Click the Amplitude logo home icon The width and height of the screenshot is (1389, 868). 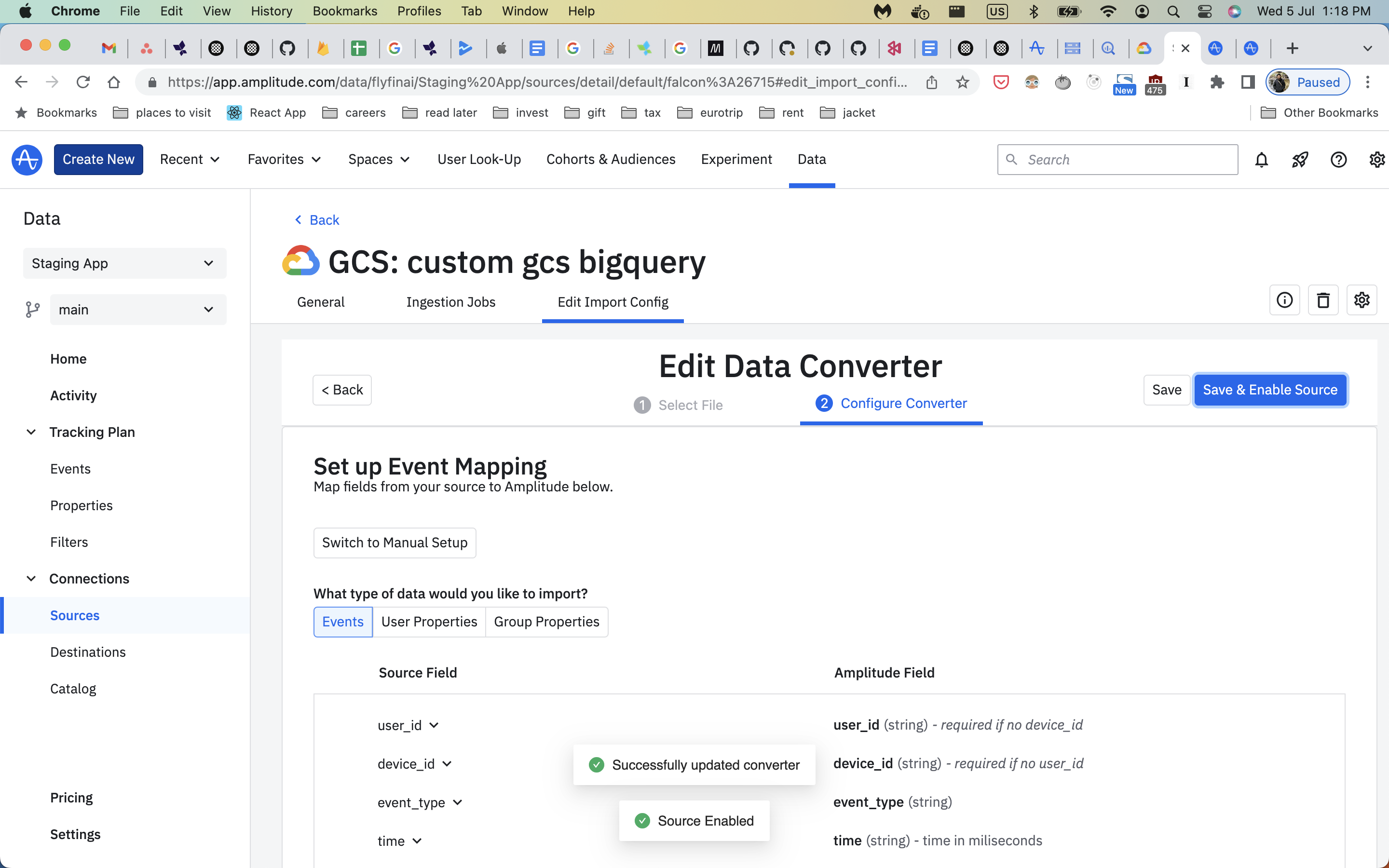pos(27,160)
